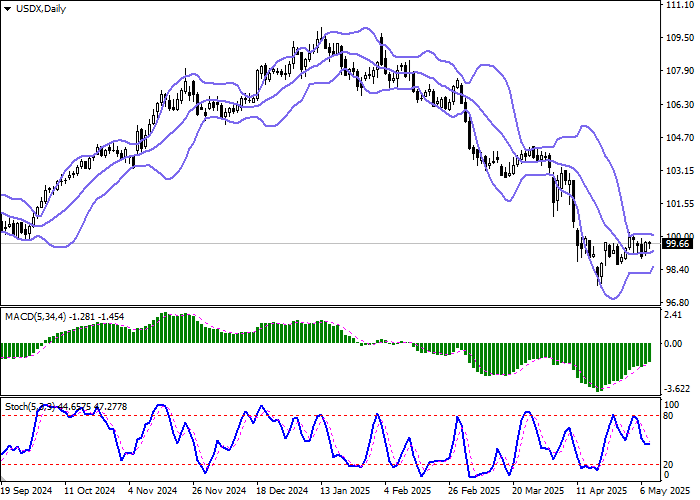
Task: Select the 96.80 price axis label
Action: (678, 303)
